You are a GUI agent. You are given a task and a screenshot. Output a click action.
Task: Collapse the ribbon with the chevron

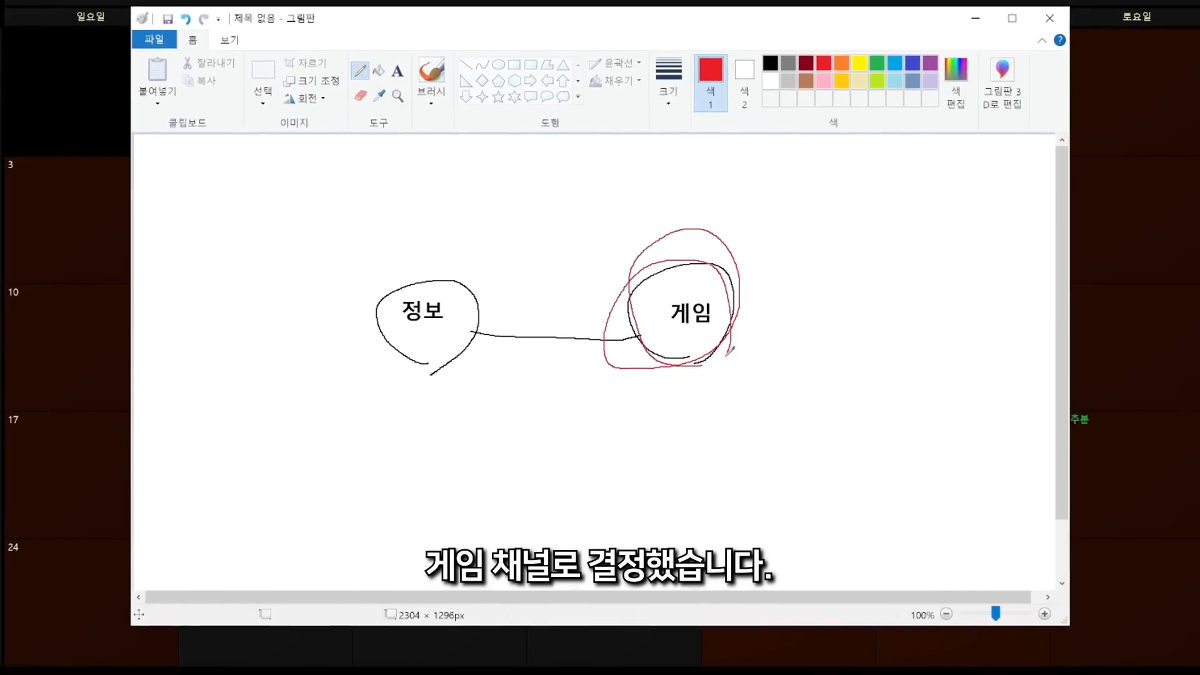pos(1042,40)
